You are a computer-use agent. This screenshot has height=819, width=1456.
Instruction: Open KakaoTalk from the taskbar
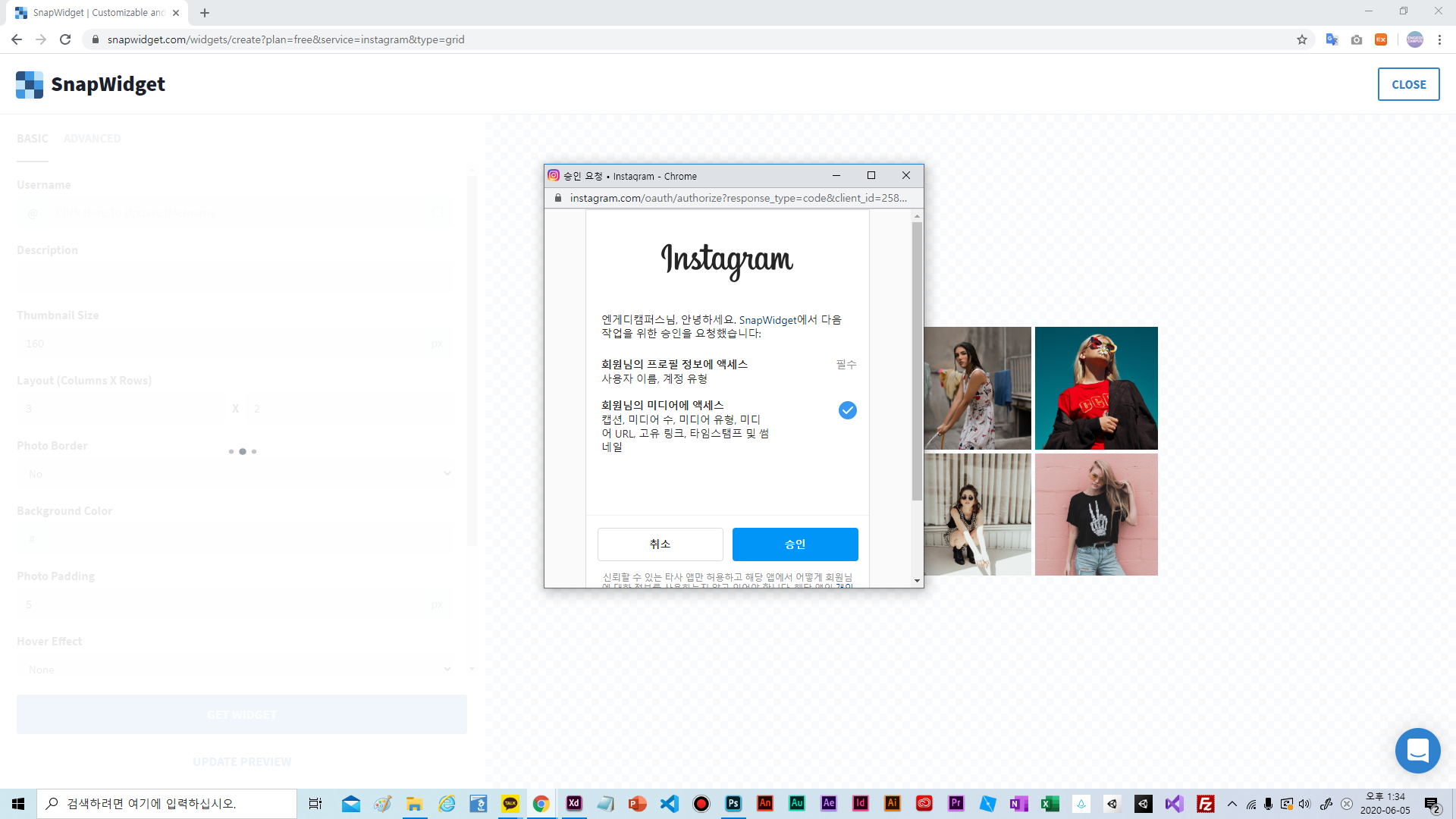click(510, 804)
